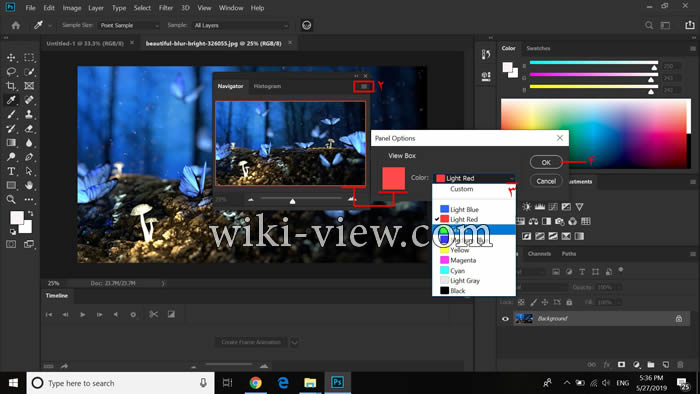Open the Color panel options menu
Image resolution: width=700 pixels, height=394 pixels.
point(693,48)
